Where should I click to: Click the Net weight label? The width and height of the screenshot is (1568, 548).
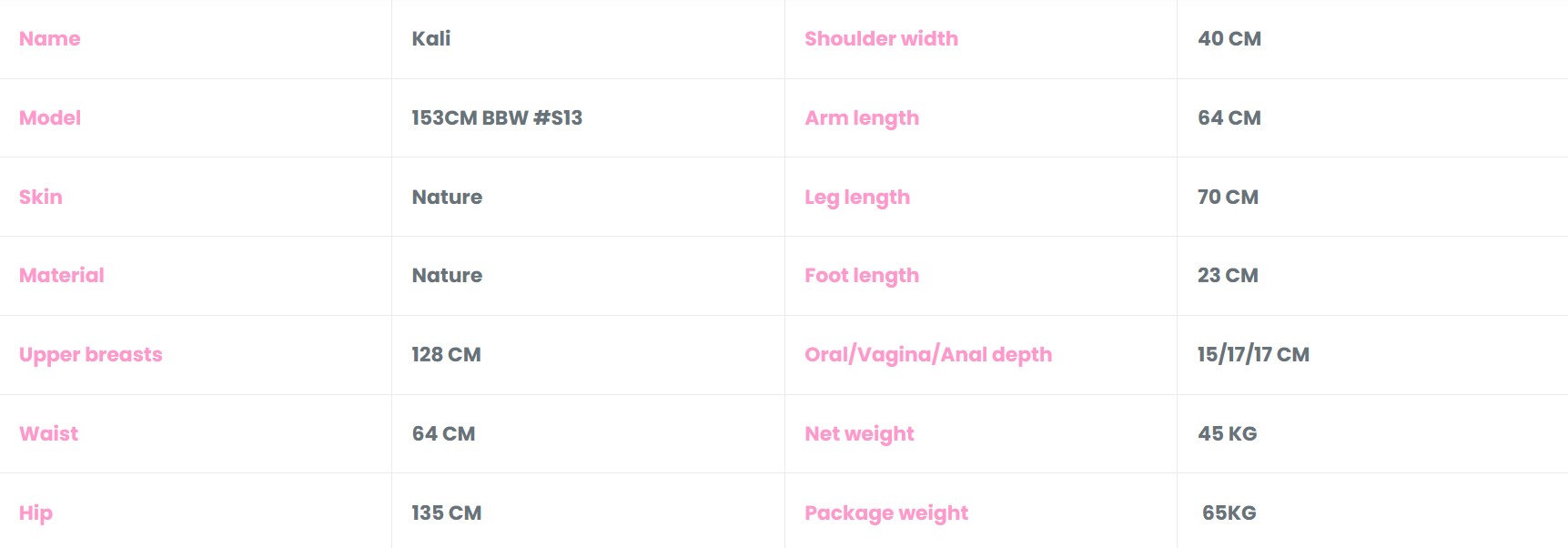click(859, 434)
